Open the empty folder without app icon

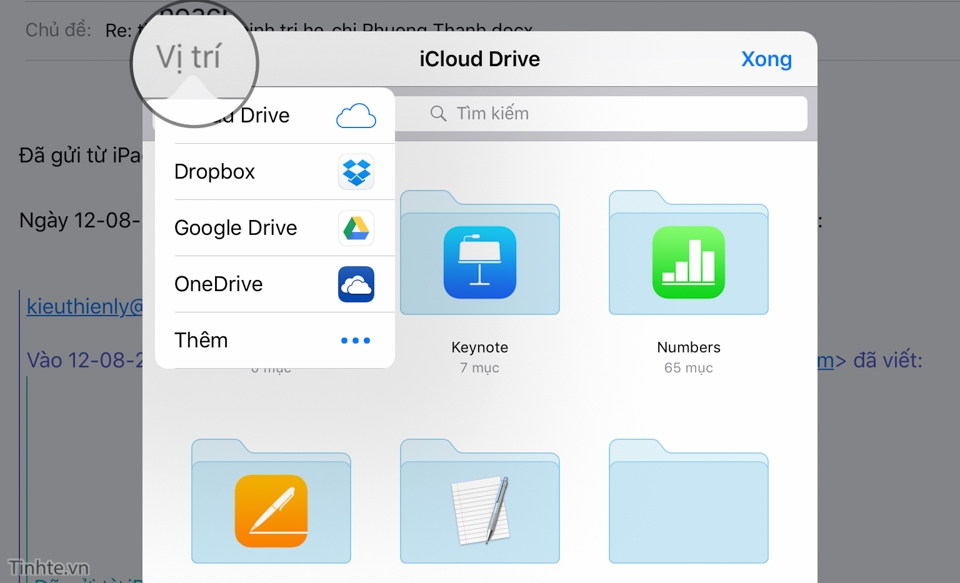688,501
